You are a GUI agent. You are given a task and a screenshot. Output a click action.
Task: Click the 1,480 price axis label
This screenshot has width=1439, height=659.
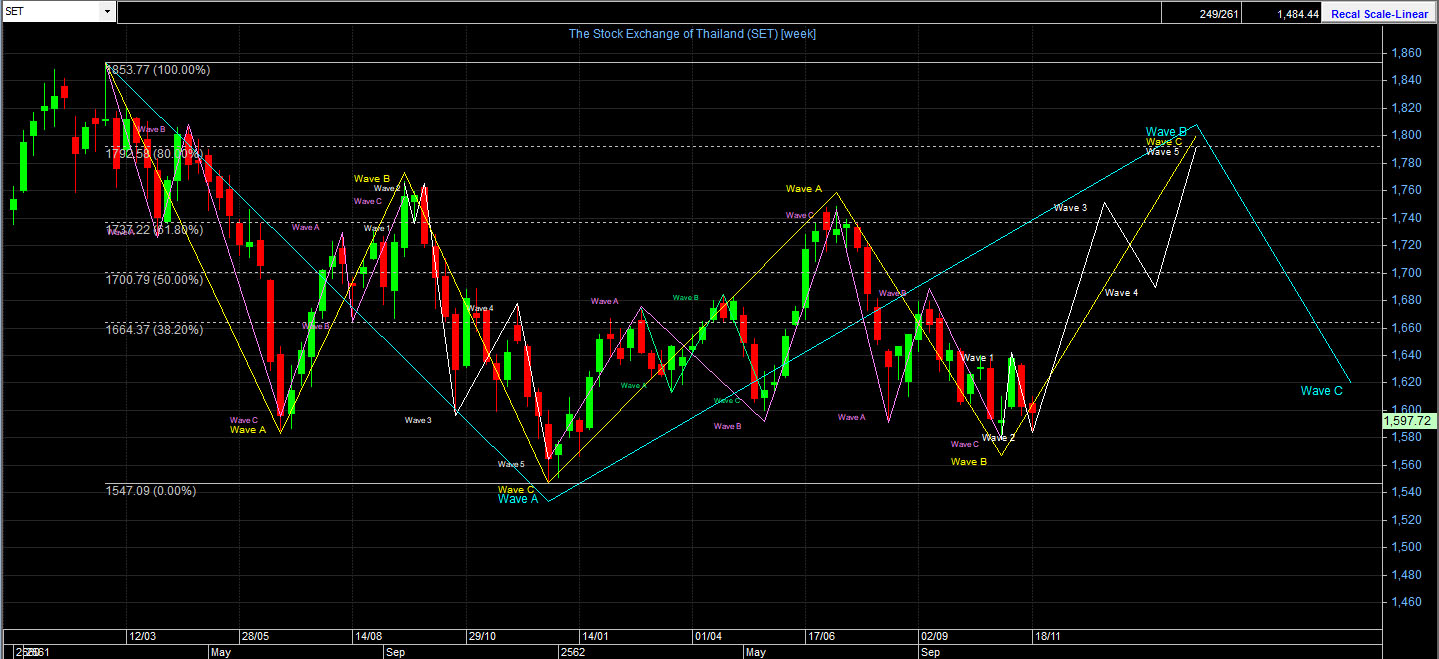pos(1404,575)
